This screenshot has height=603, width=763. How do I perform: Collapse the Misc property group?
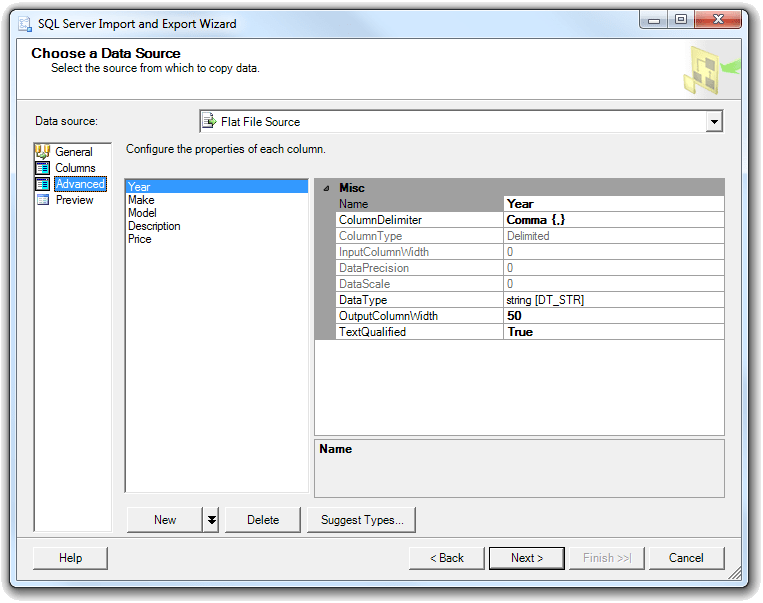(327, 188)
